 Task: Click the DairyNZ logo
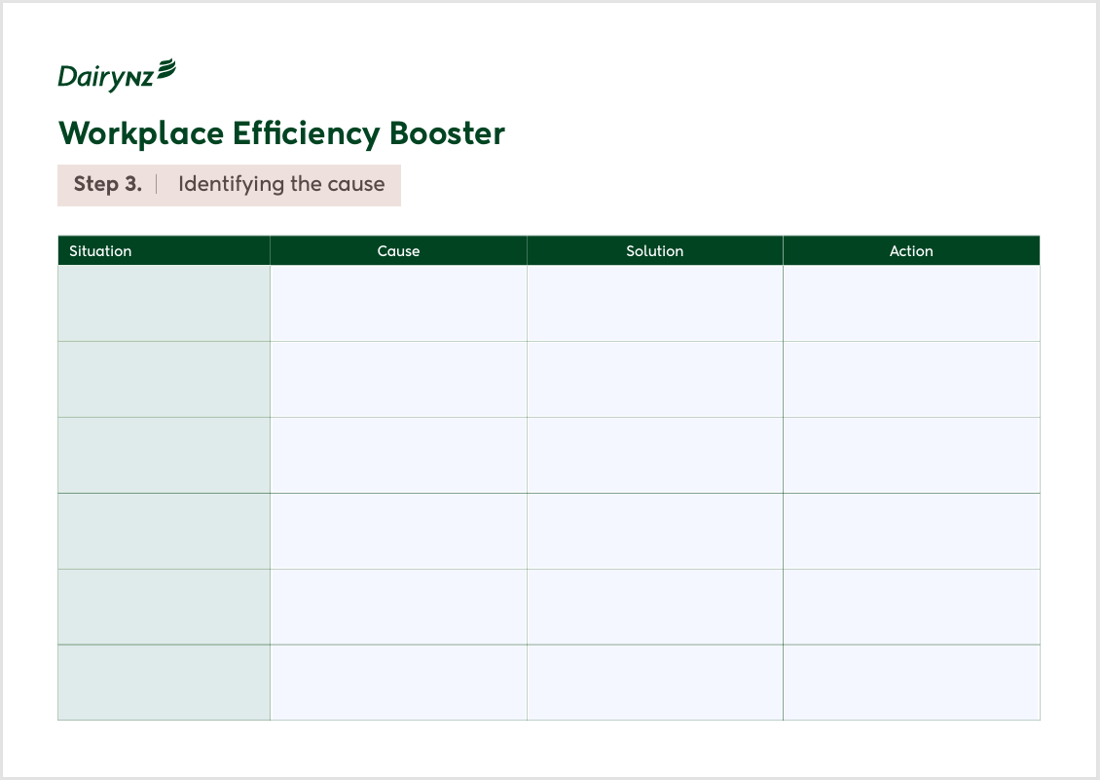116,75
